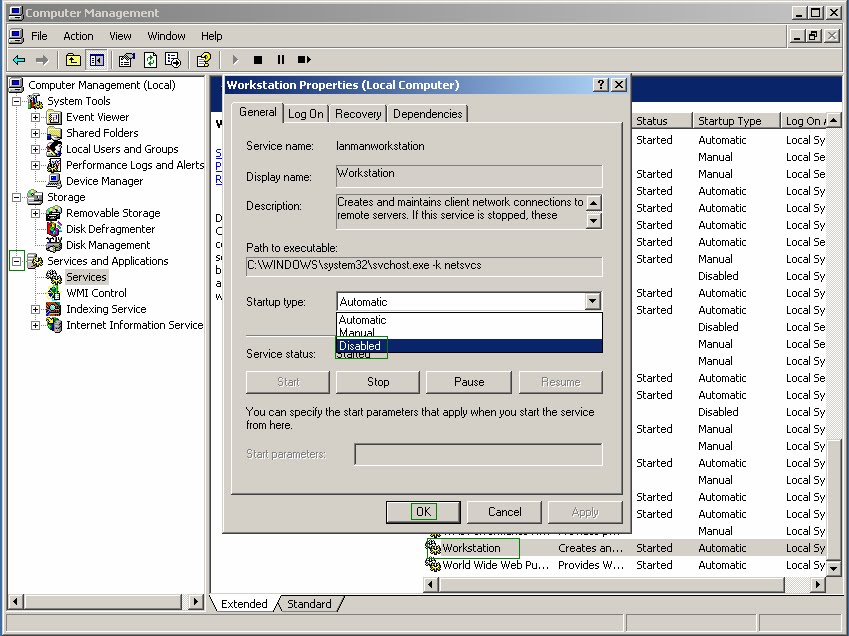Switch to the Log On tab

pyautogui.click(x=305, y=113)
